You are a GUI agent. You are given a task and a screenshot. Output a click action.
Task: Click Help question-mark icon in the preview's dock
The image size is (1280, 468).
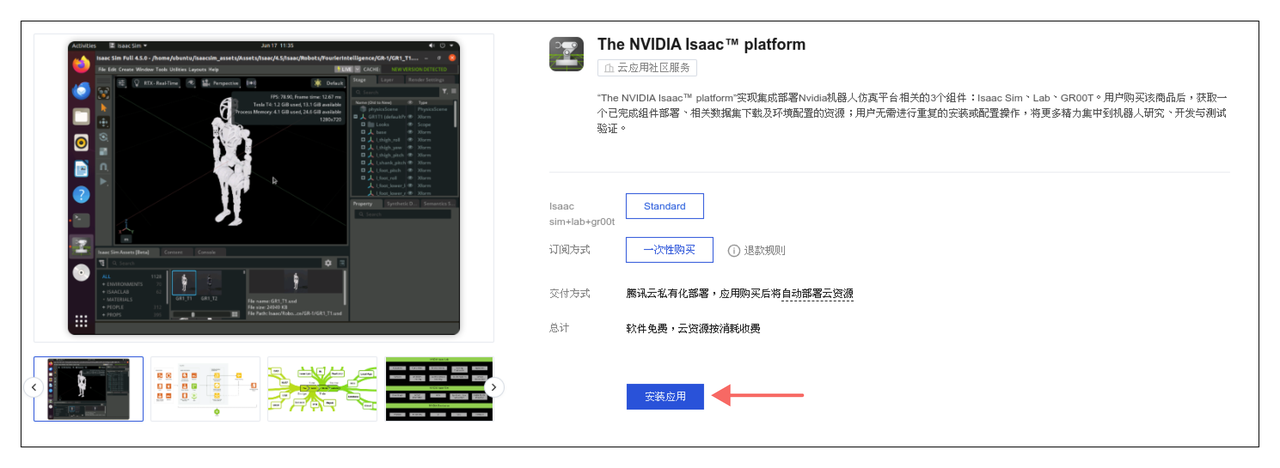(x=81, y=195)
